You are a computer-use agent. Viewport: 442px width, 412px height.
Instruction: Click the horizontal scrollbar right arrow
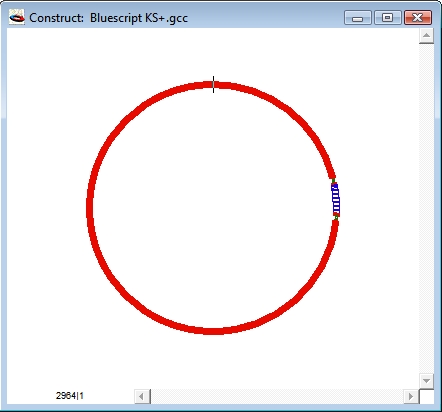411,396
